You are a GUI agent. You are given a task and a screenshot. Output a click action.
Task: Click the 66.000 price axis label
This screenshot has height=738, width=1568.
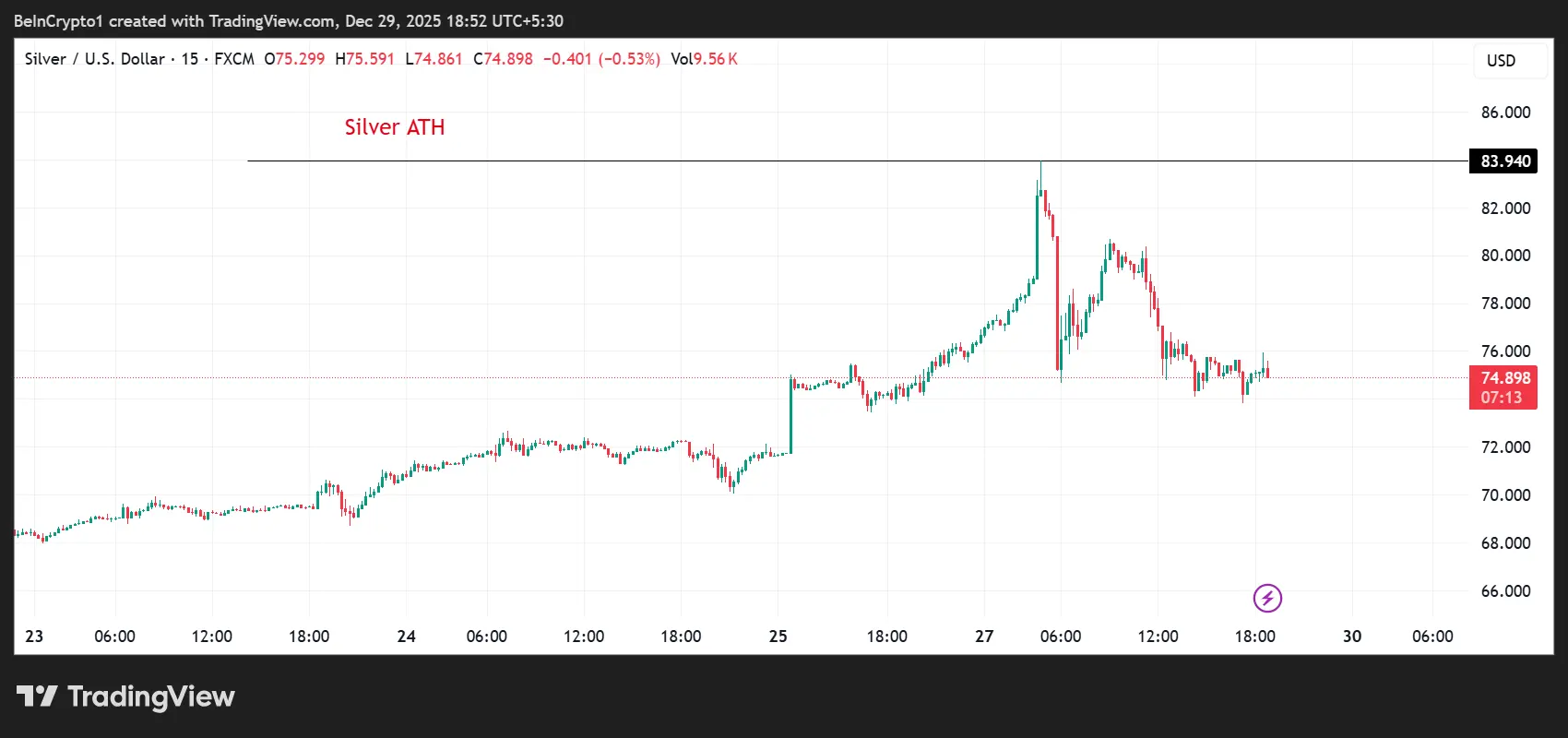pyautogui.click(x=1505, y=591)
